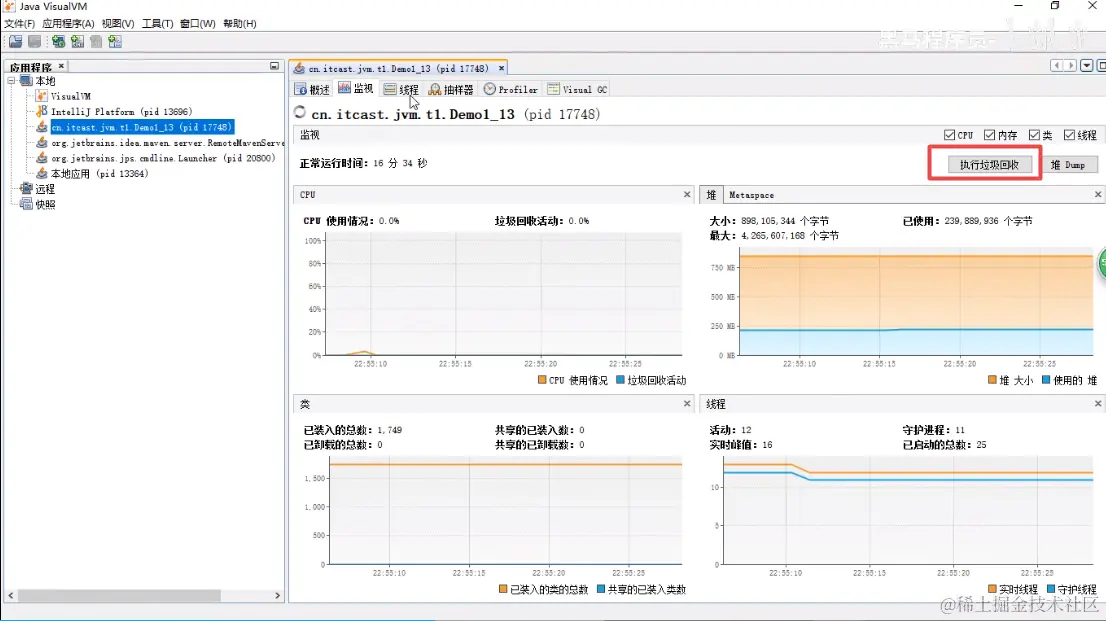Select the 堆 heap tab
Screen dimensions: 1106x621
pos(711,195)
